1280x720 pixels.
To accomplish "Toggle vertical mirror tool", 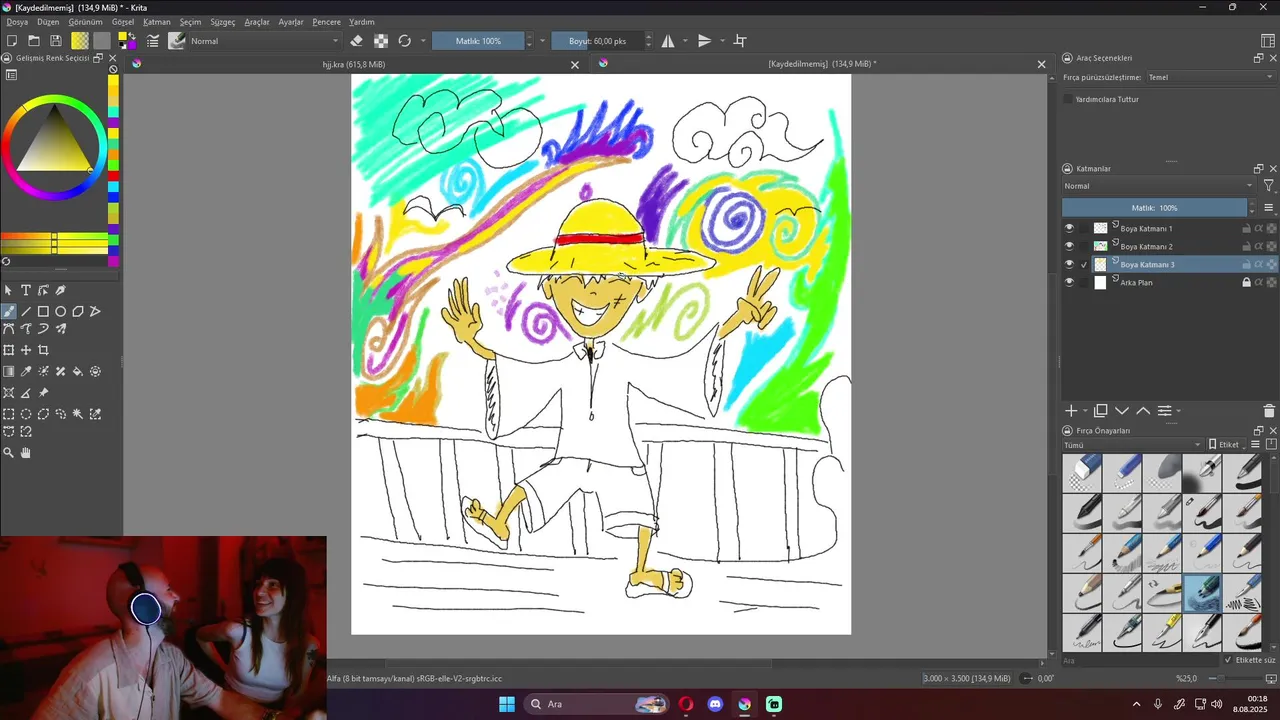I will 704,41.
